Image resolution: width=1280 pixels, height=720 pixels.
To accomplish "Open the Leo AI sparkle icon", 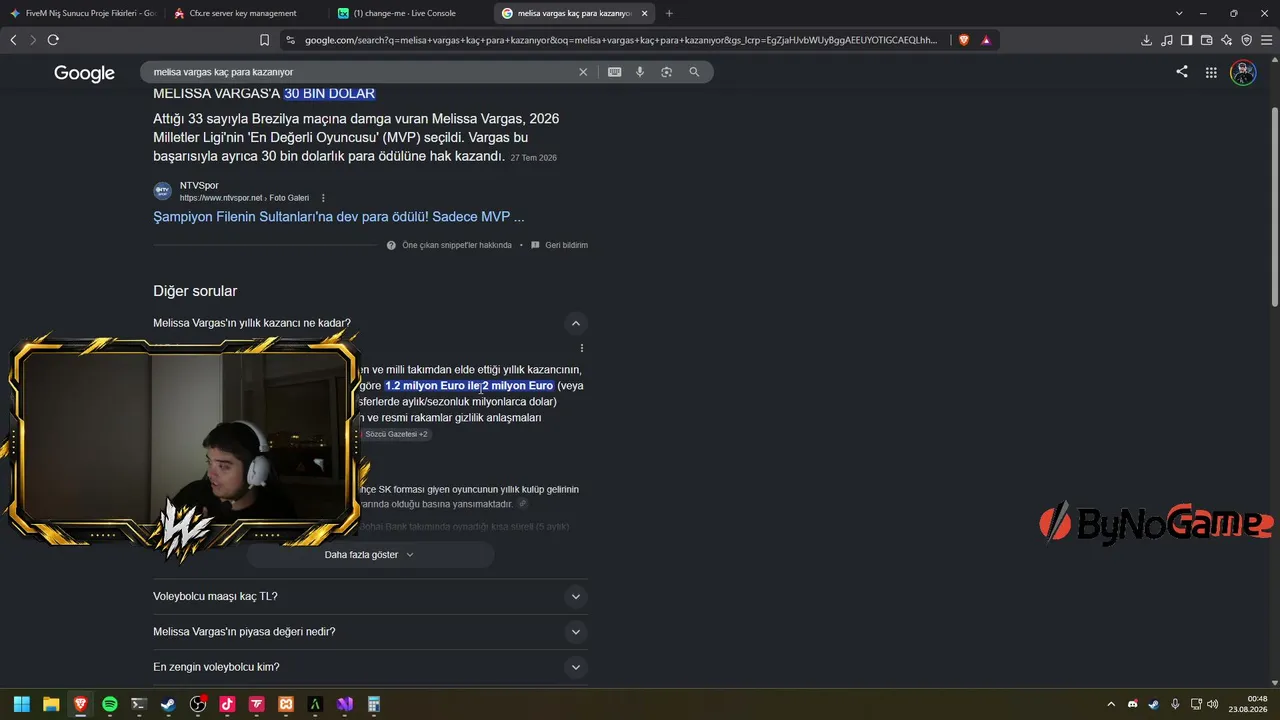I will tap(1226, 40).
